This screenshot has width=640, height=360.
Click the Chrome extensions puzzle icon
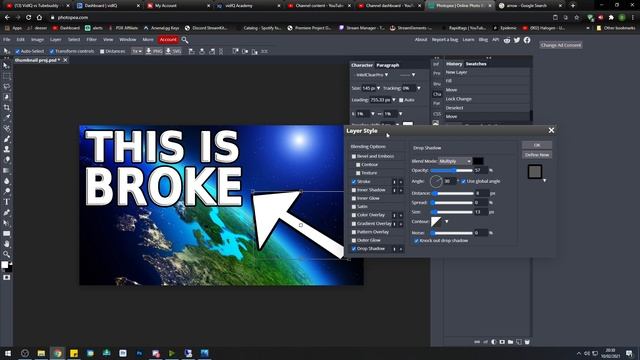tap(611, 18)
